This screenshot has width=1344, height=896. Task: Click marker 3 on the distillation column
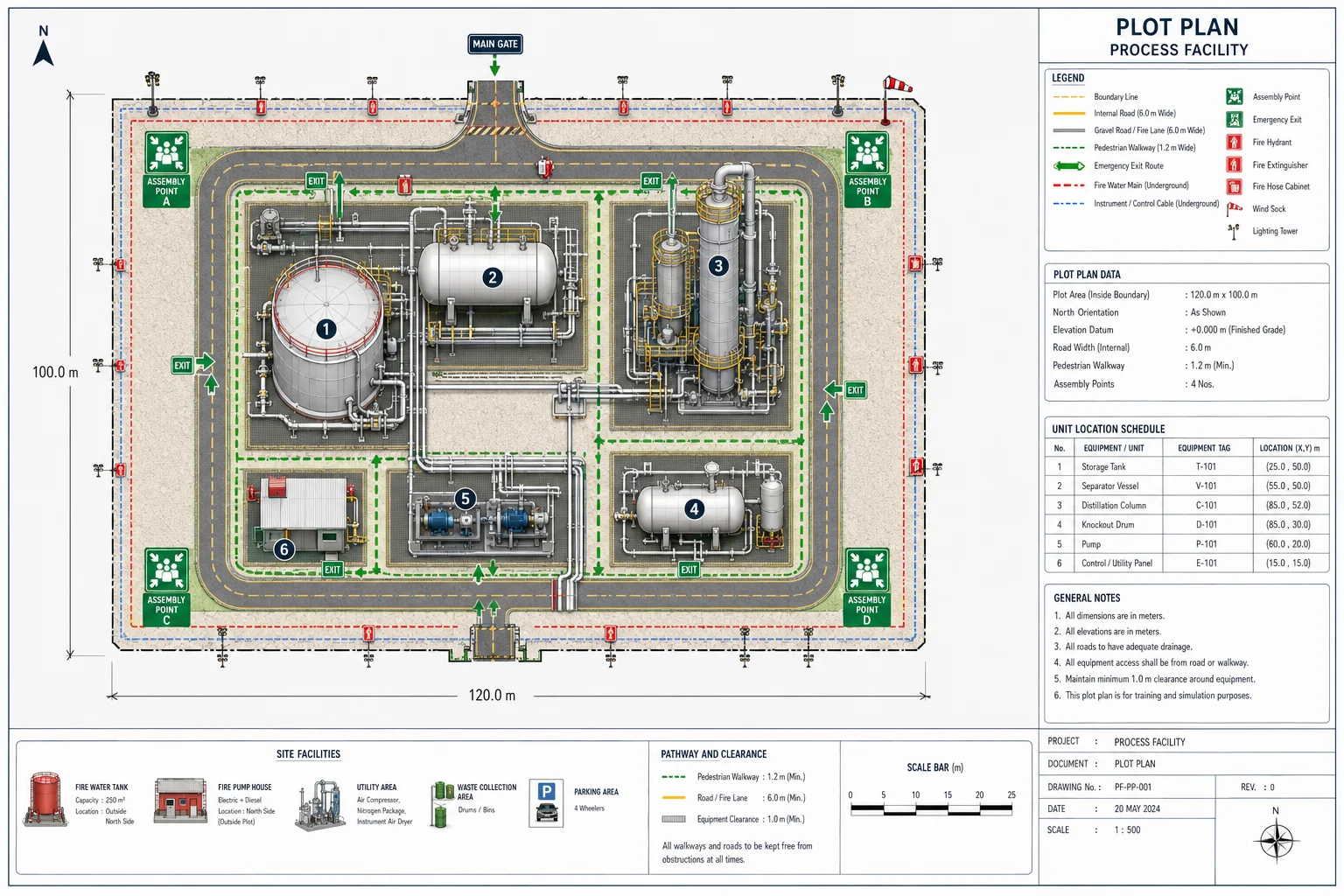718,266
